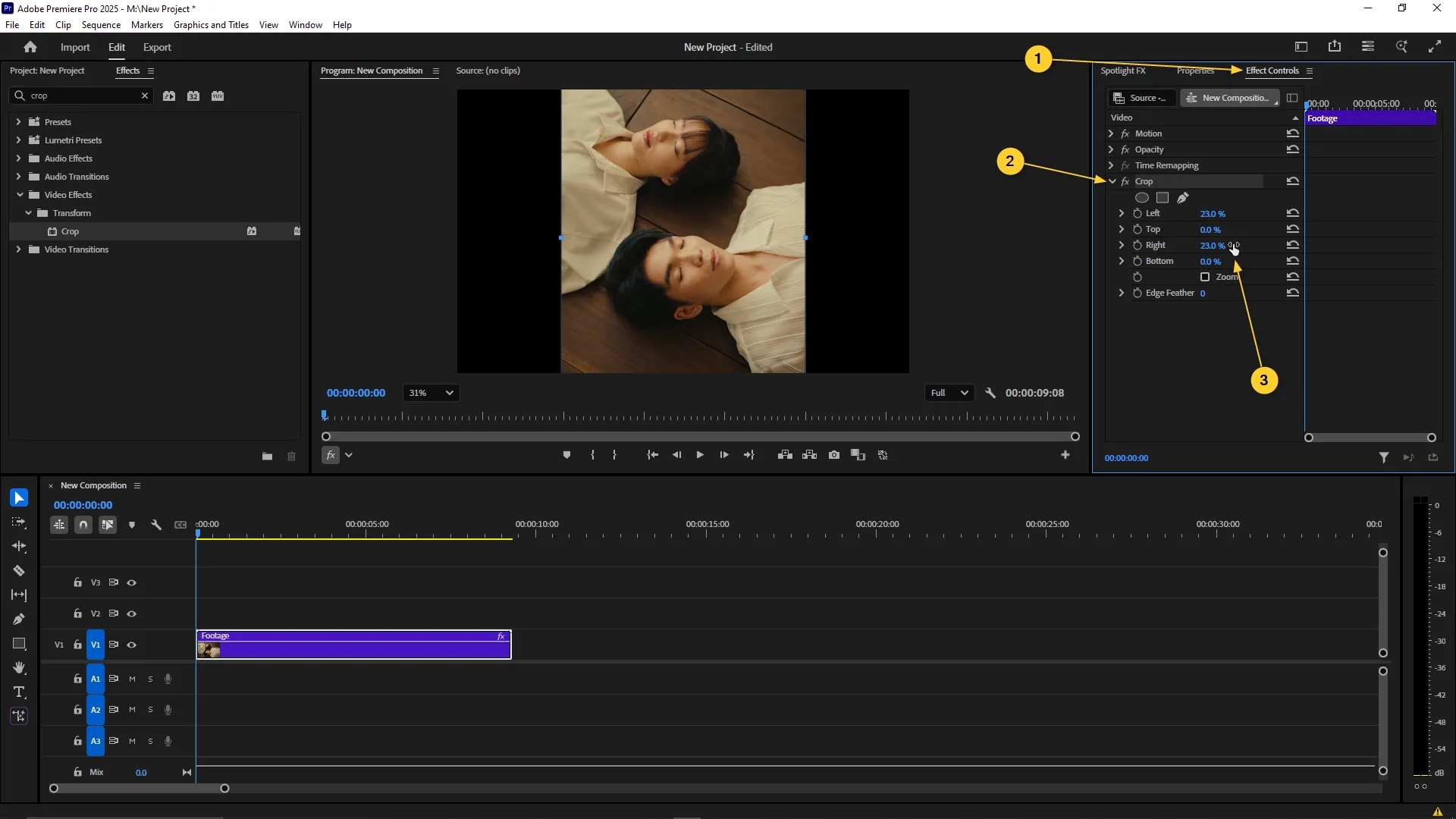Select the Footage clip on timeline
Screen dimensions: 1456x819
(354, 645)
